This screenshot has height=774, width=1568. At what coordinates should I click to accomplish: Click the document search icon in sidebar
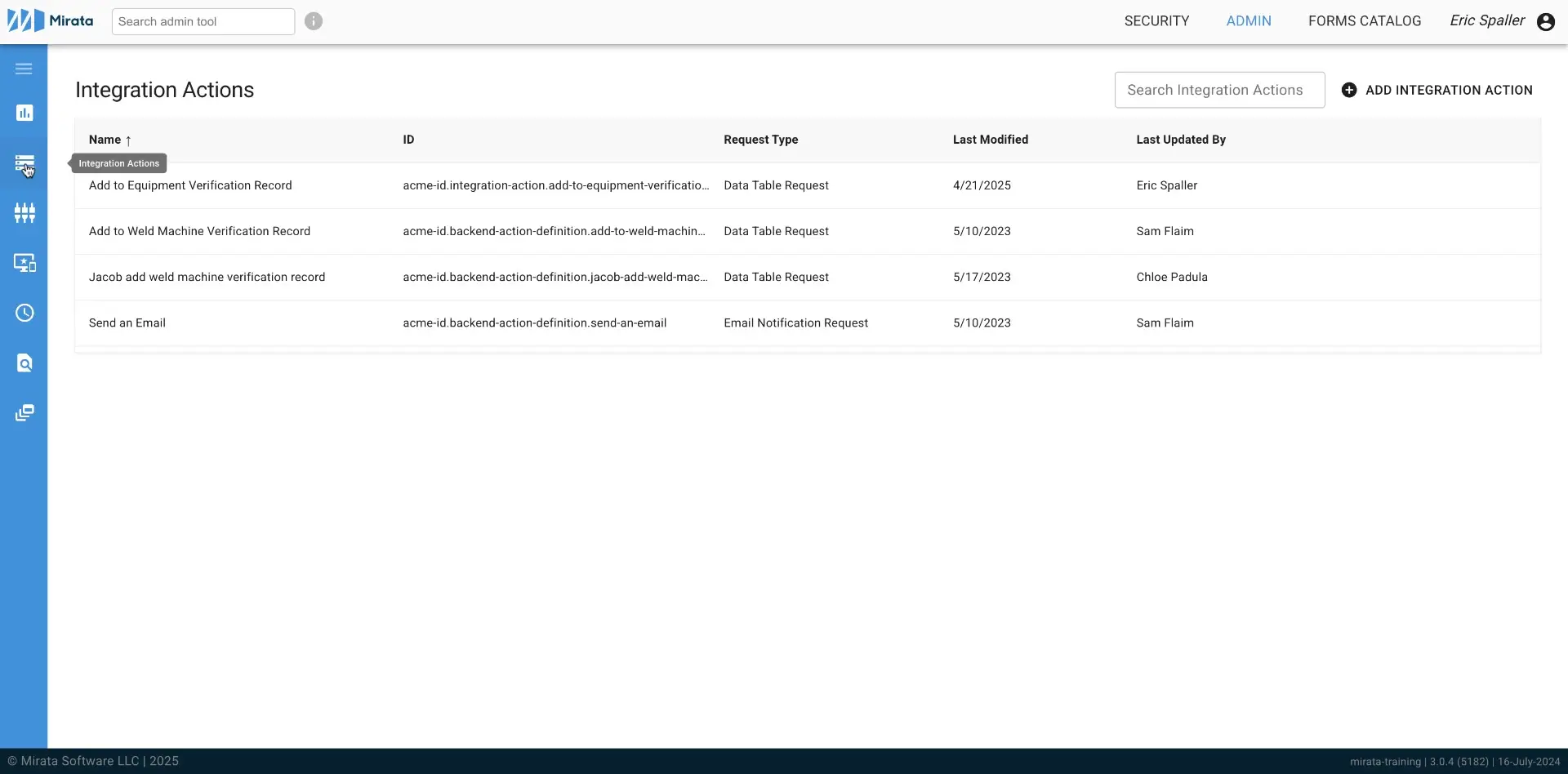(24, 363)
